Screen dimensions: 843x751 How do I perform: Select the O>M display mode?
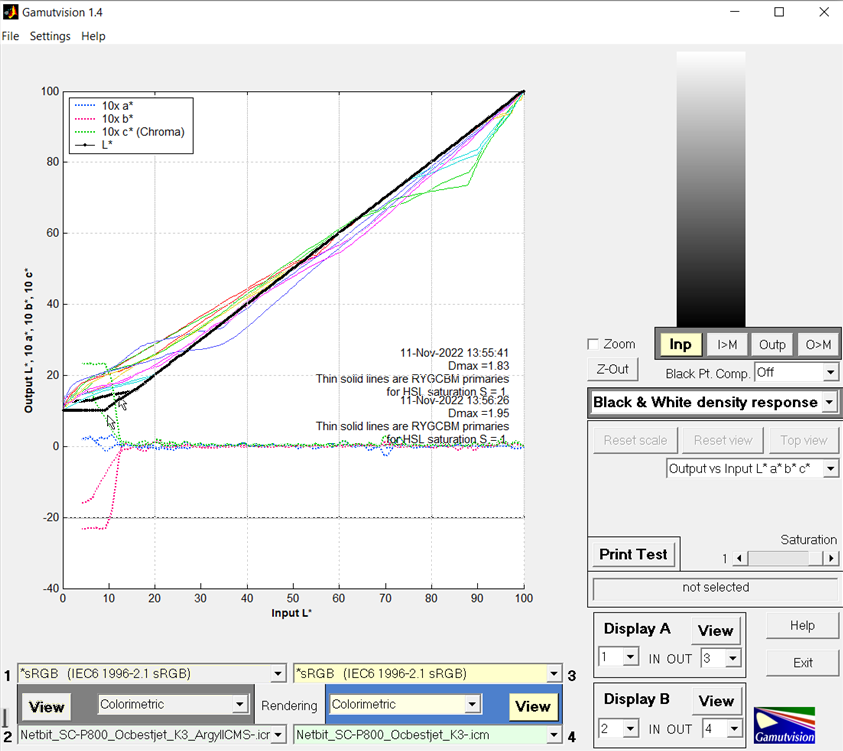[x=818, y=344]
